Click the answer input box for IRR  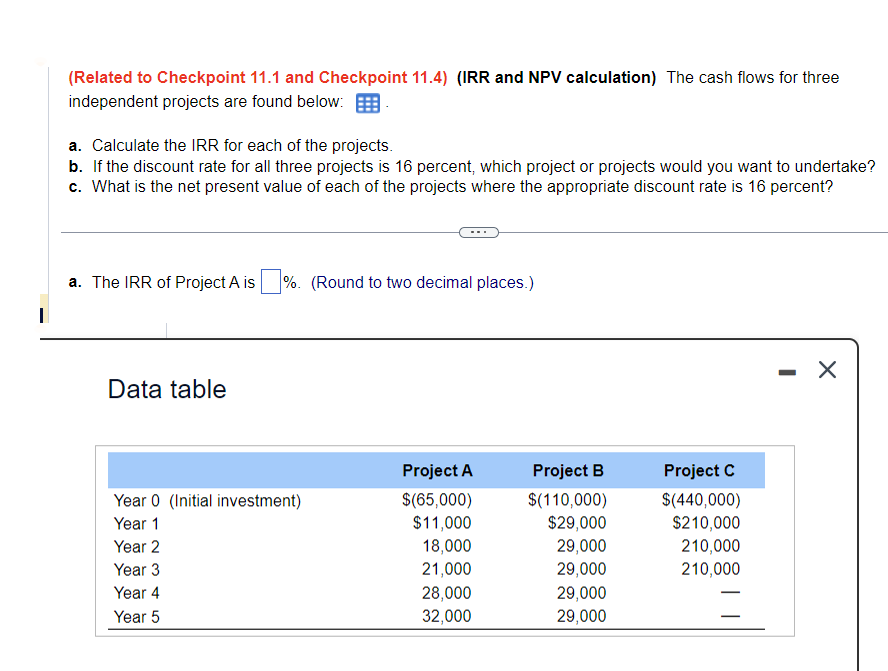tap(270, 281)
